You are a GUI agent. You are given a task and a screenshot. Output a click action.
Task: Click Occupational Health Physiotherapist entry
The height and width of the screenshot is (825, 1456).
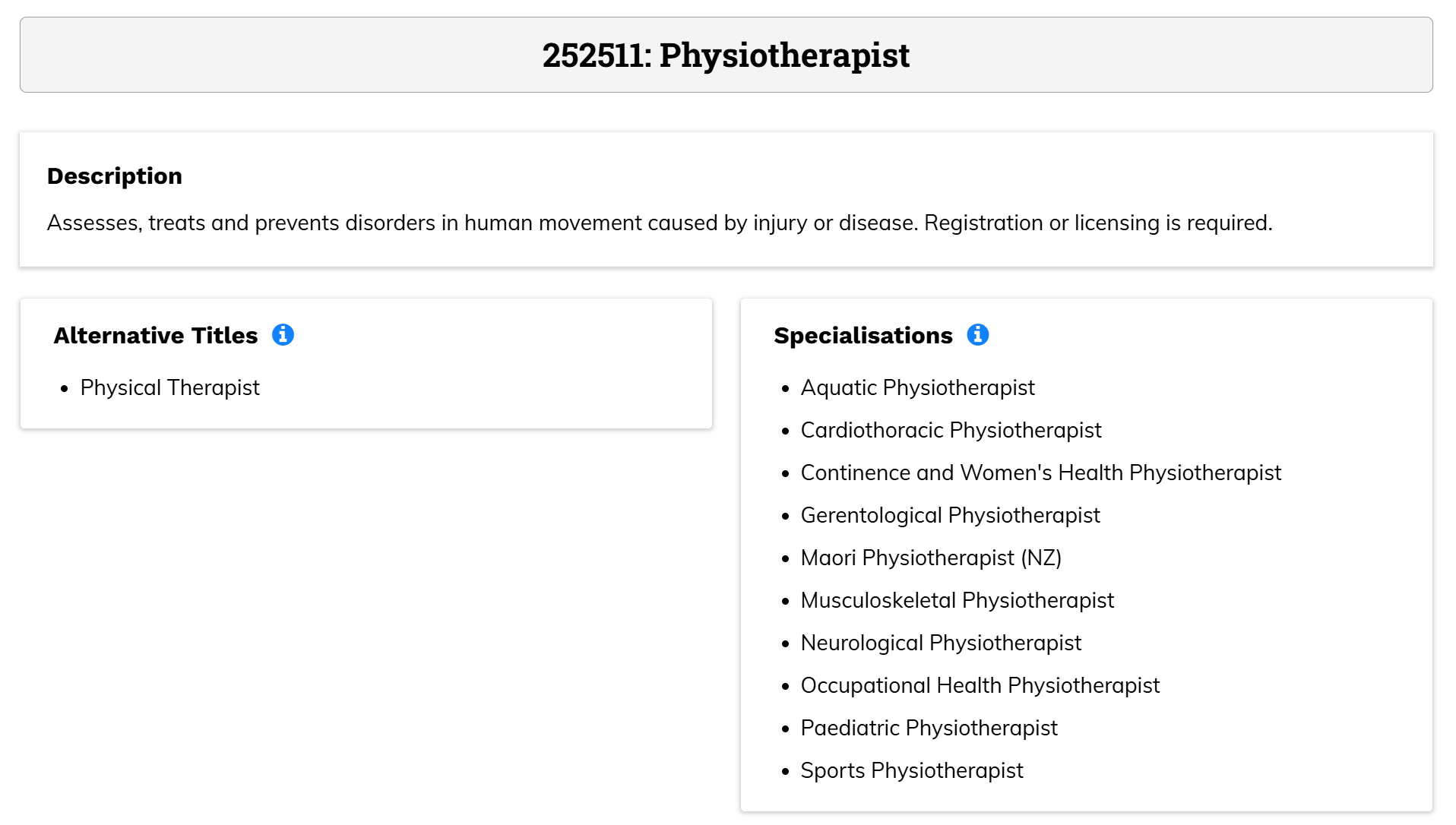pos(980,686)
